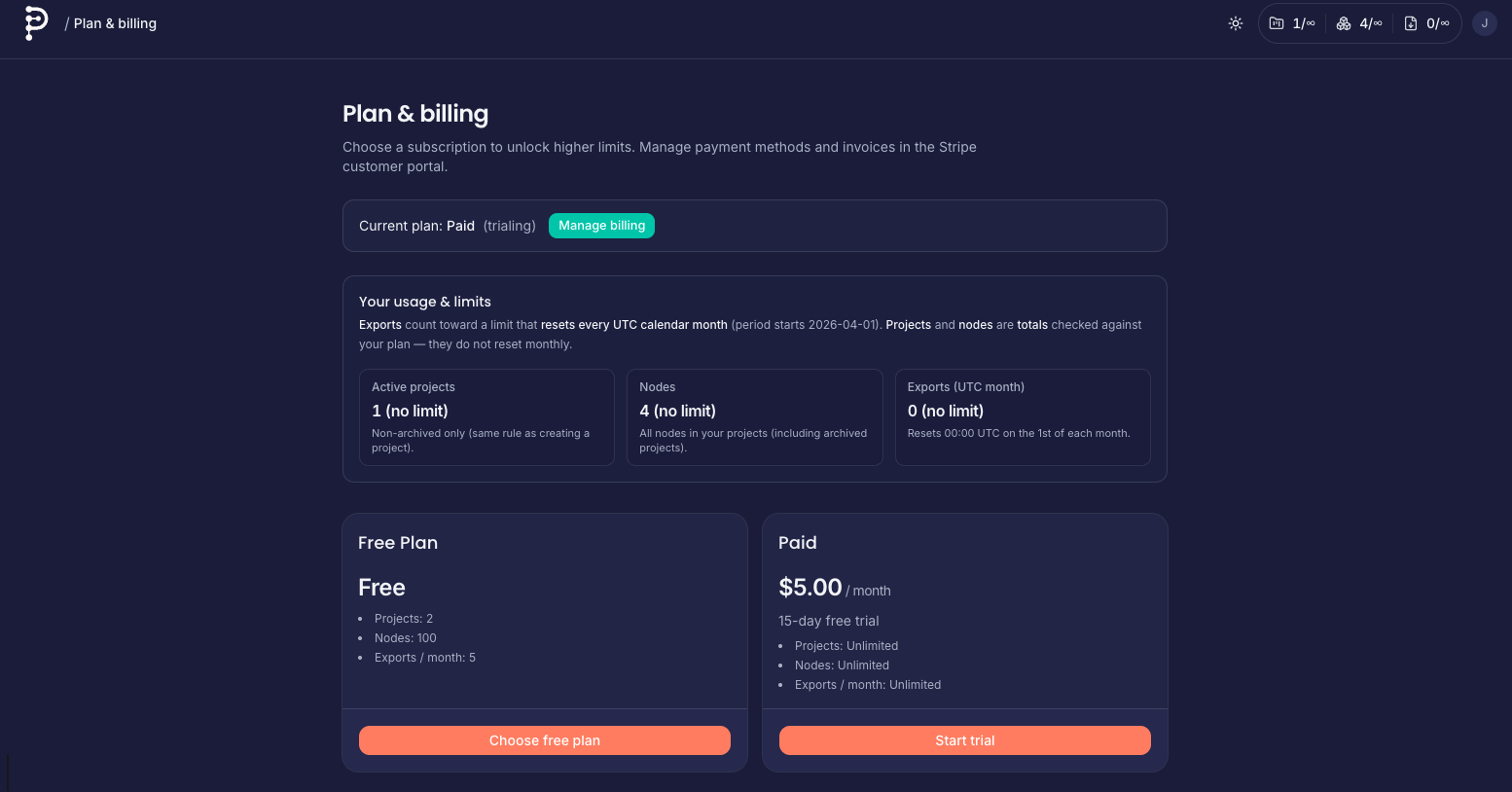Image resolution: width=1512 pixels, height=792 pixels.
Task: Click the Plan & billing page heading
Action: pos(415,114)
